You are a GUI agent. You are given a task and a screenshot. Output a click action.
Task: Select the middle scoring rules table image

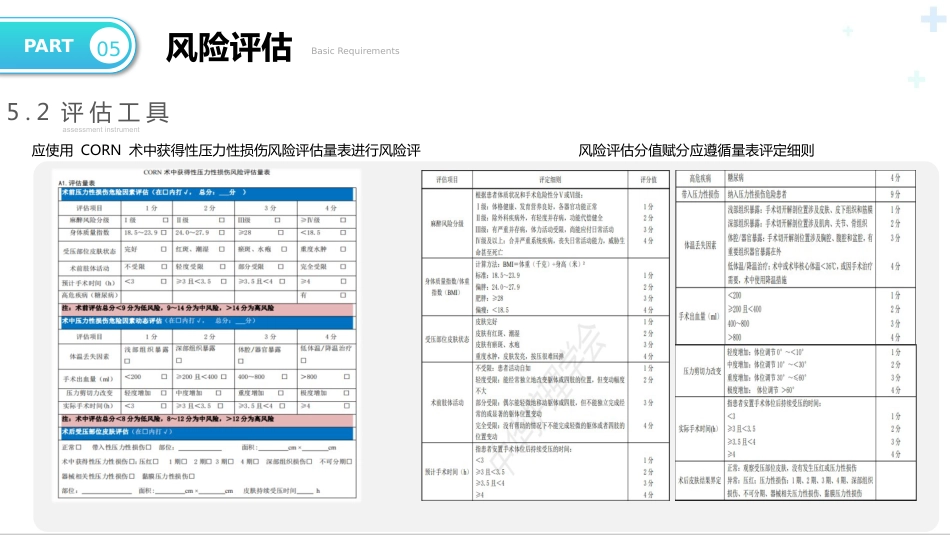click(x=545, y=336)
